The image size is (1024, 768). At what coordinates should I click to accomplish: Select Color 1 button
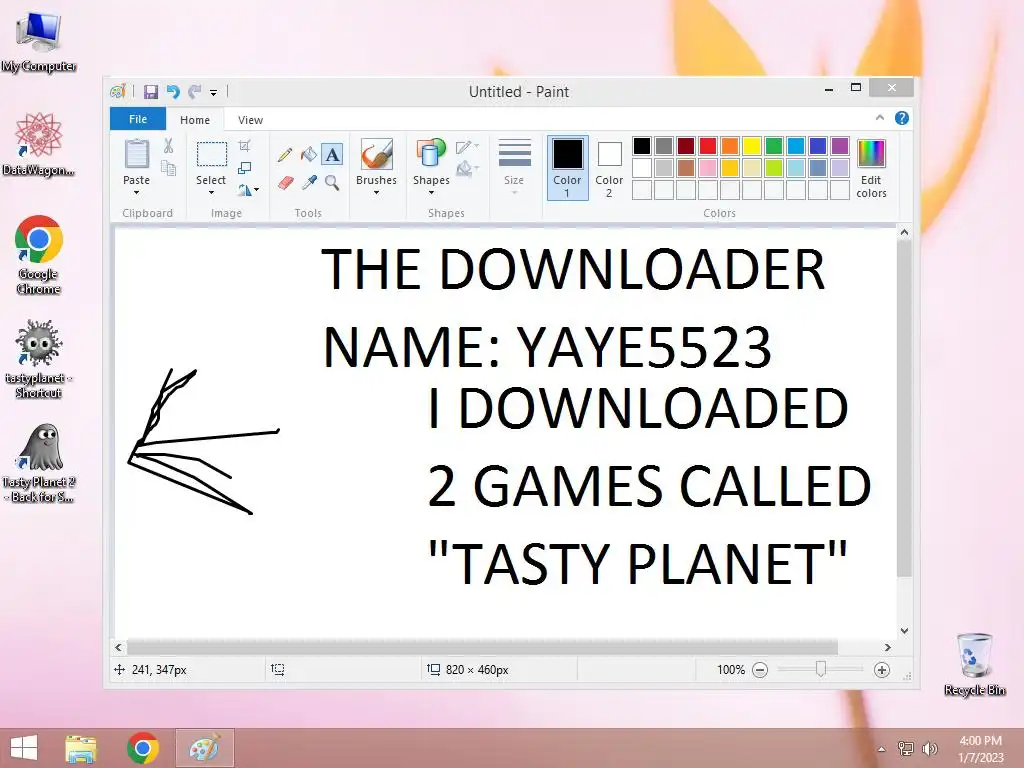pos(568,167)
